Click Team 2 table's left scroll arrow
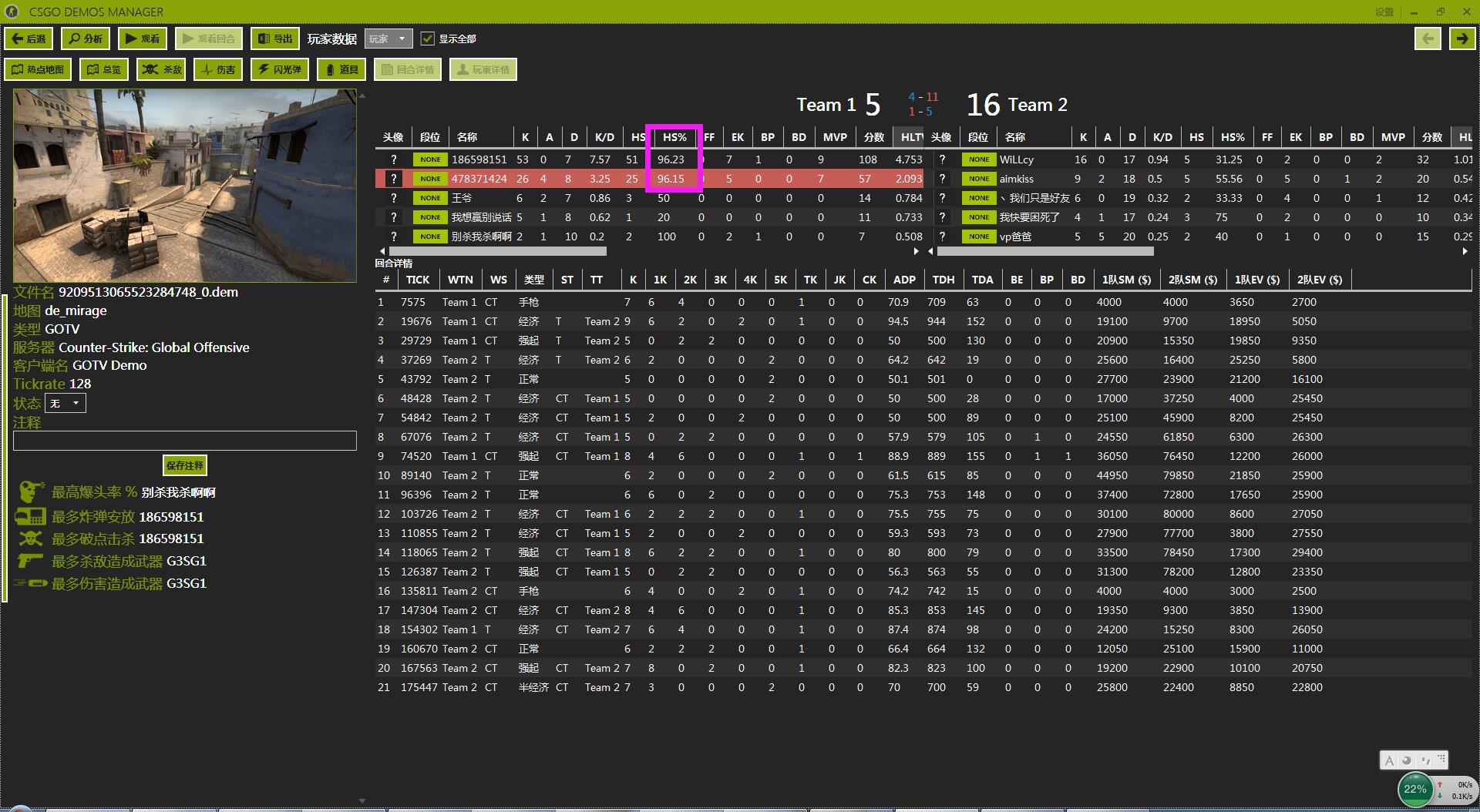This screenshot has height=812, width=1480. pyautogui.click(x=930, y=251)
